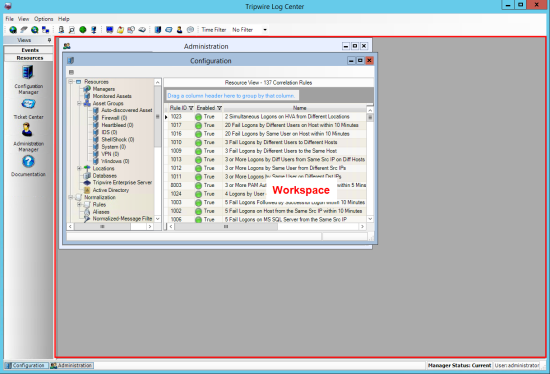Click the rules grid scroll-down arrow
The height and width of the screenshot is (374, 550).
pyautogui.click(x=370, y=219)
